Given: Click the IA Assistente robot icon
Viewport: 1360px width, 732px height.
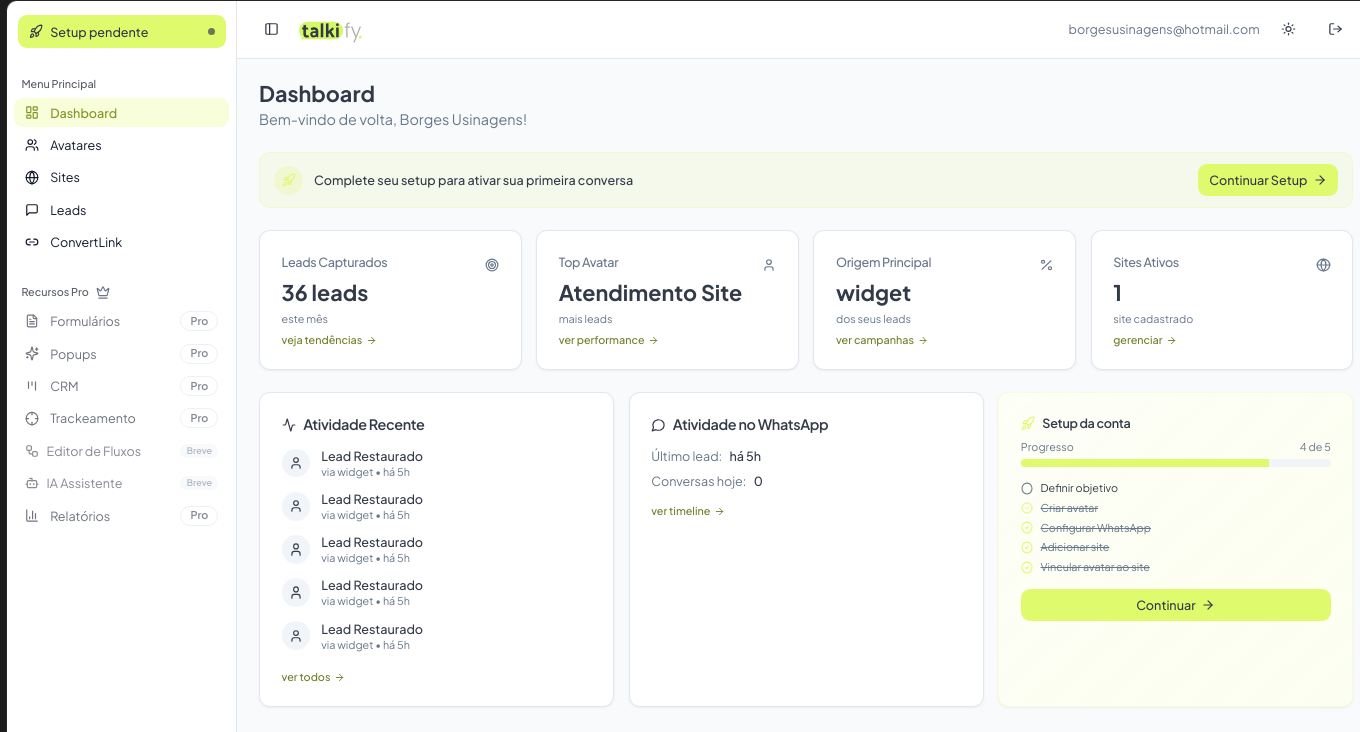Looking at the screenshot, I should pos(31,483).
